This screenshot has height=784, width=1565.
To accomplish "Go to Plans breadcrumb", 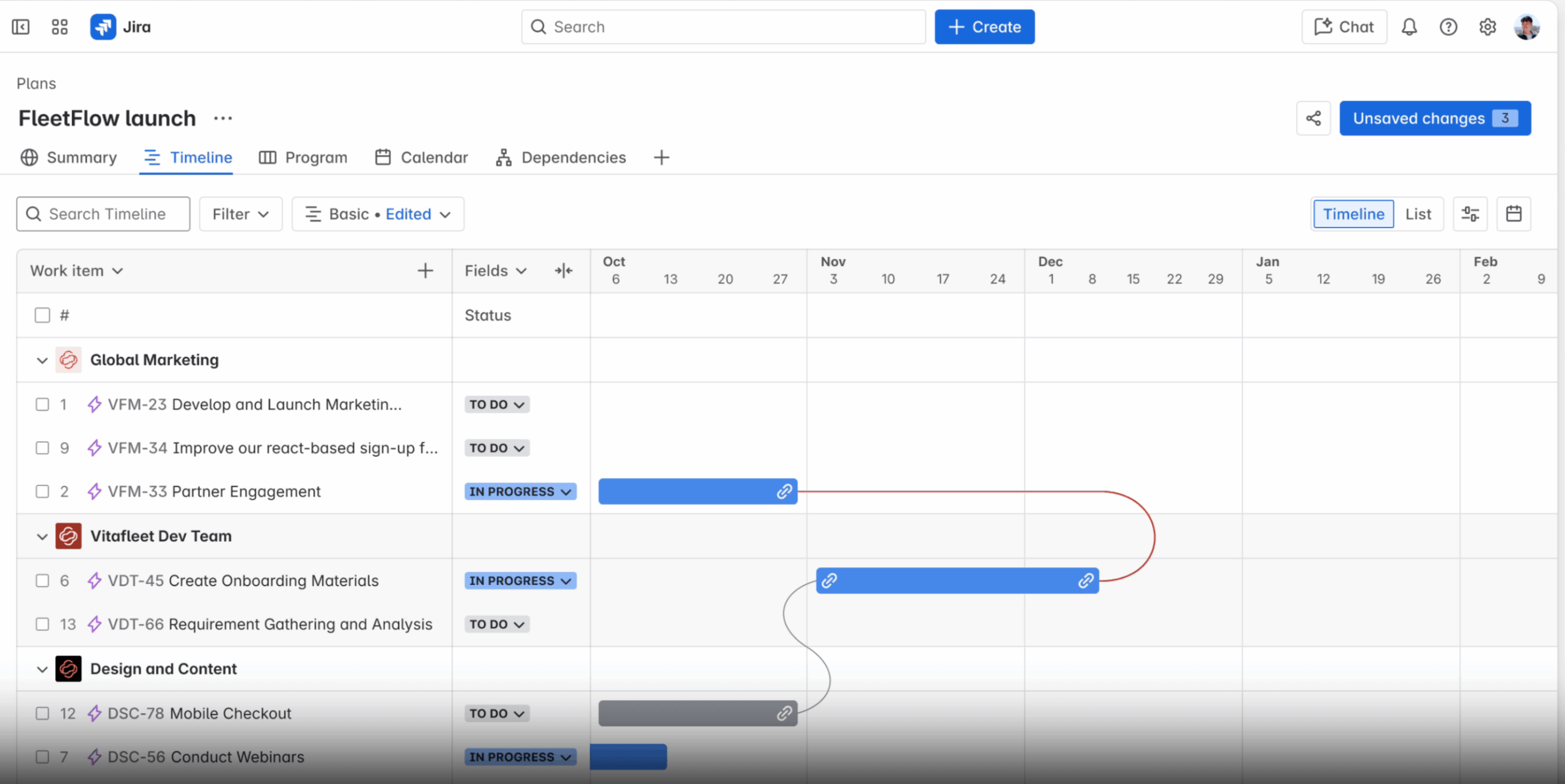I will point(36,84).
